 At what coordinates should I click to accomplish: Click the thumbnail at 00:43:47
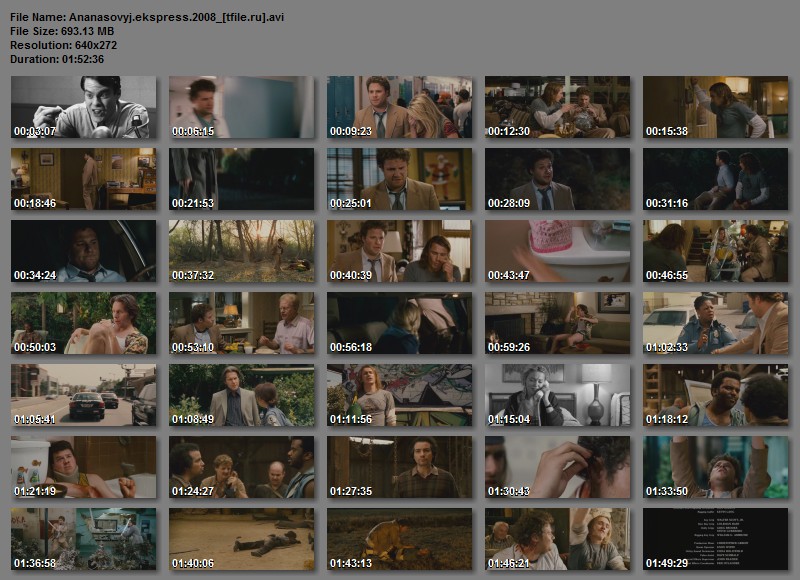[558, 251]
